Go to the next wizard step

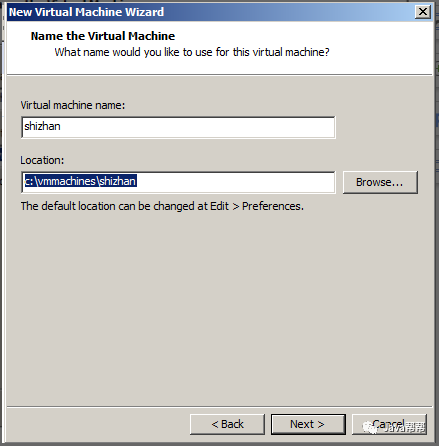pyautogui.click(x=308, y=424)
